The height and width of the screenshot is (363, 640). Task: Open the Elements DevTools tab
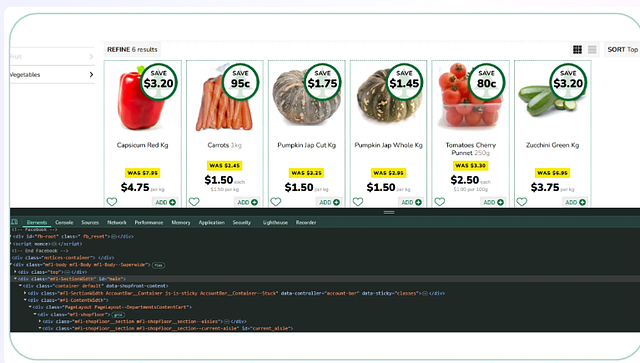(x=37, y=223)
